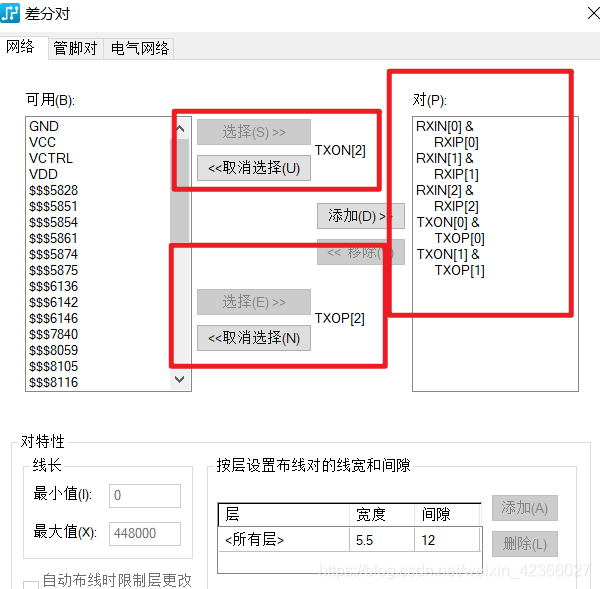600x589 pixels.
Task: Select net $$$7840
Action: point(54,334)
